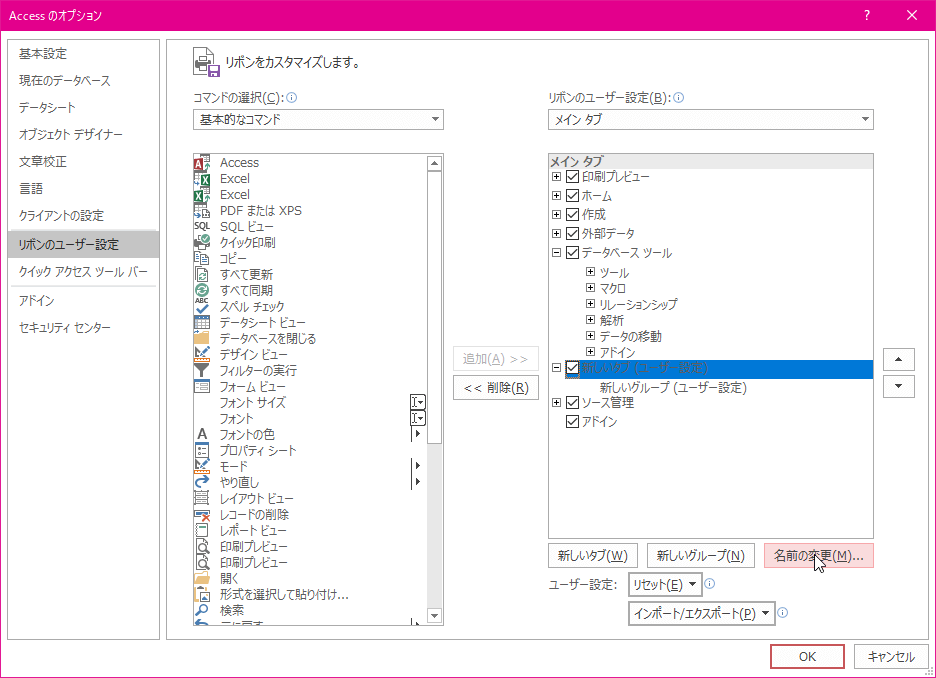Click the フォーム ビュー icon
Screen dimensions: 936x678
coord(202,387)
